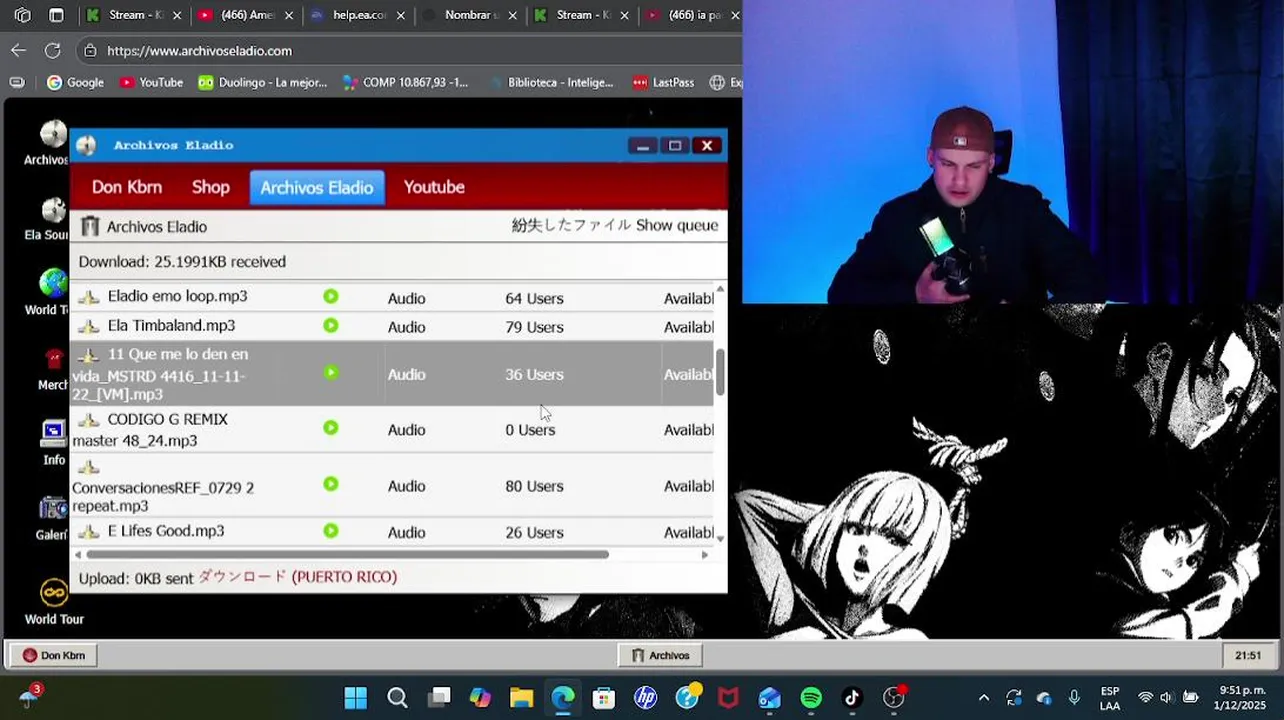Click file icon beside CODIGO G REMIX

click(x=89, y=420)
